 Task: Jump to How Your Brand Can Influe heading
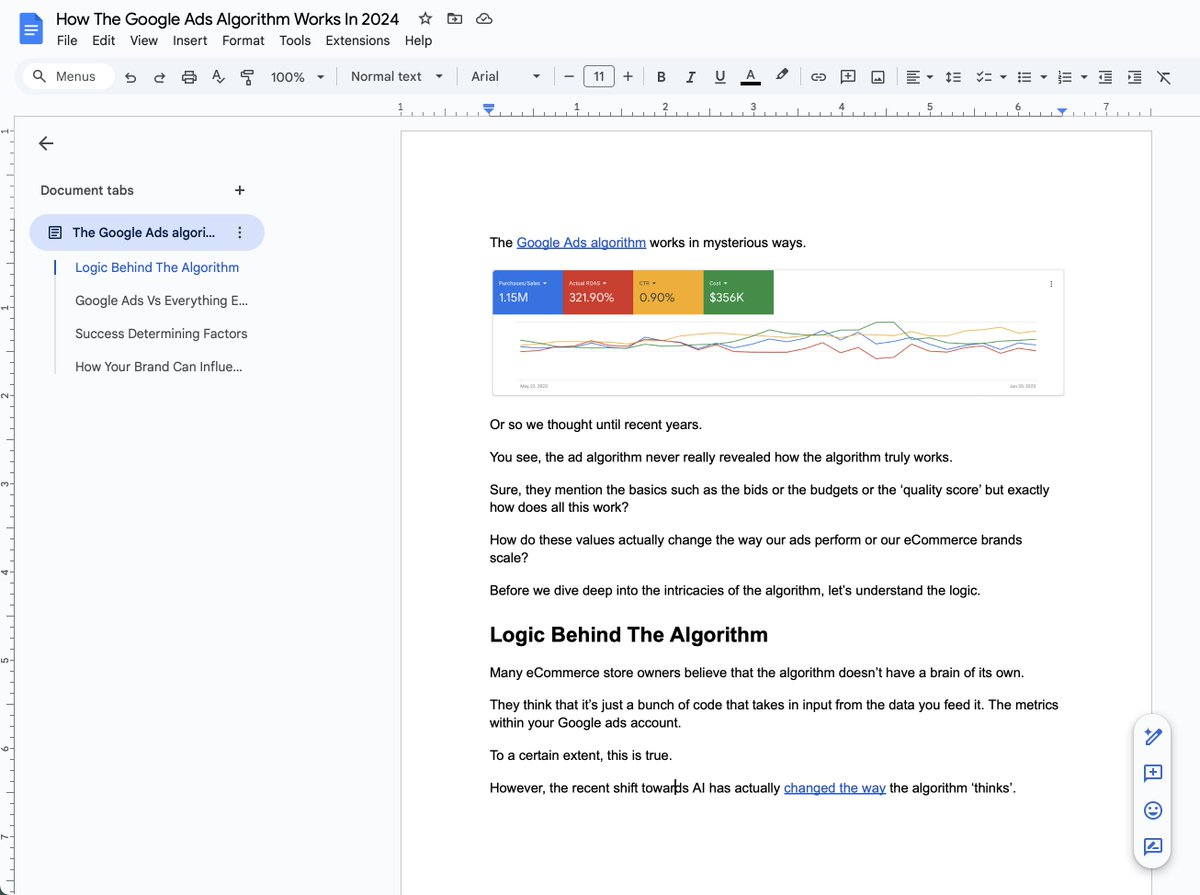pos(159,367)
